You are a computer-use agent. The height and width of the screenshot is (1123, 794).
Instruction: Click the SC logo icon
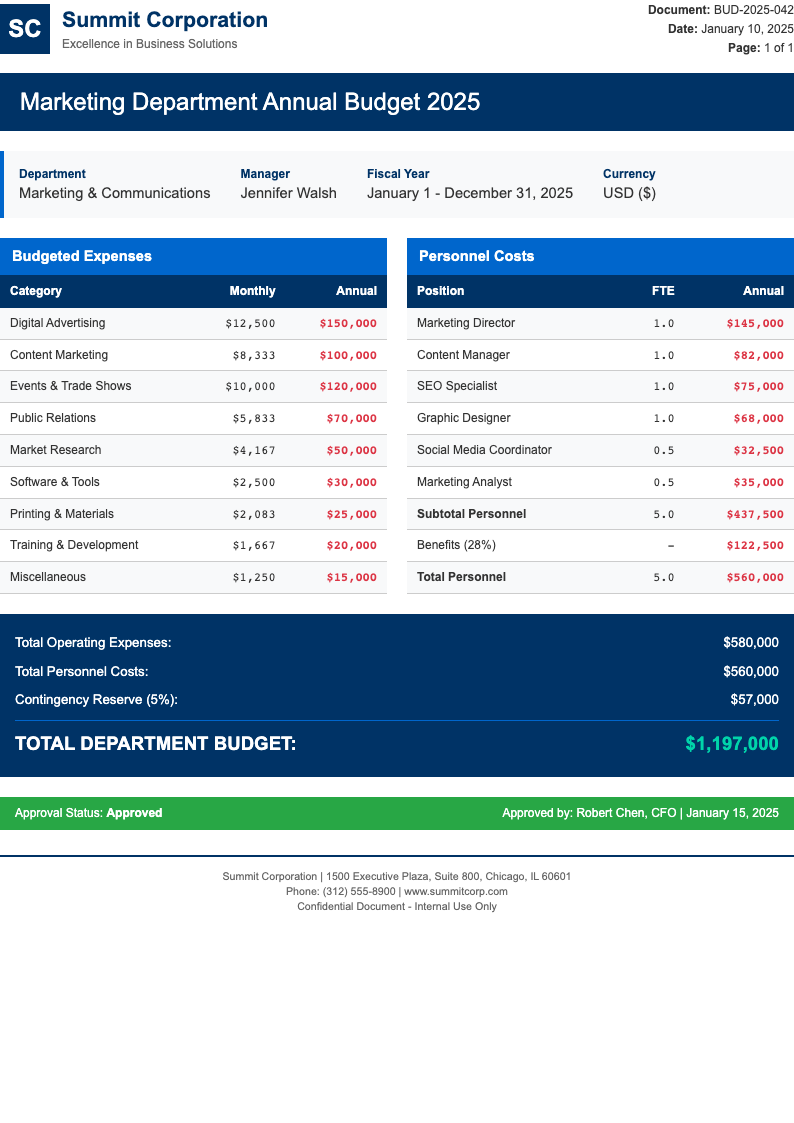[x=24, y=30]
